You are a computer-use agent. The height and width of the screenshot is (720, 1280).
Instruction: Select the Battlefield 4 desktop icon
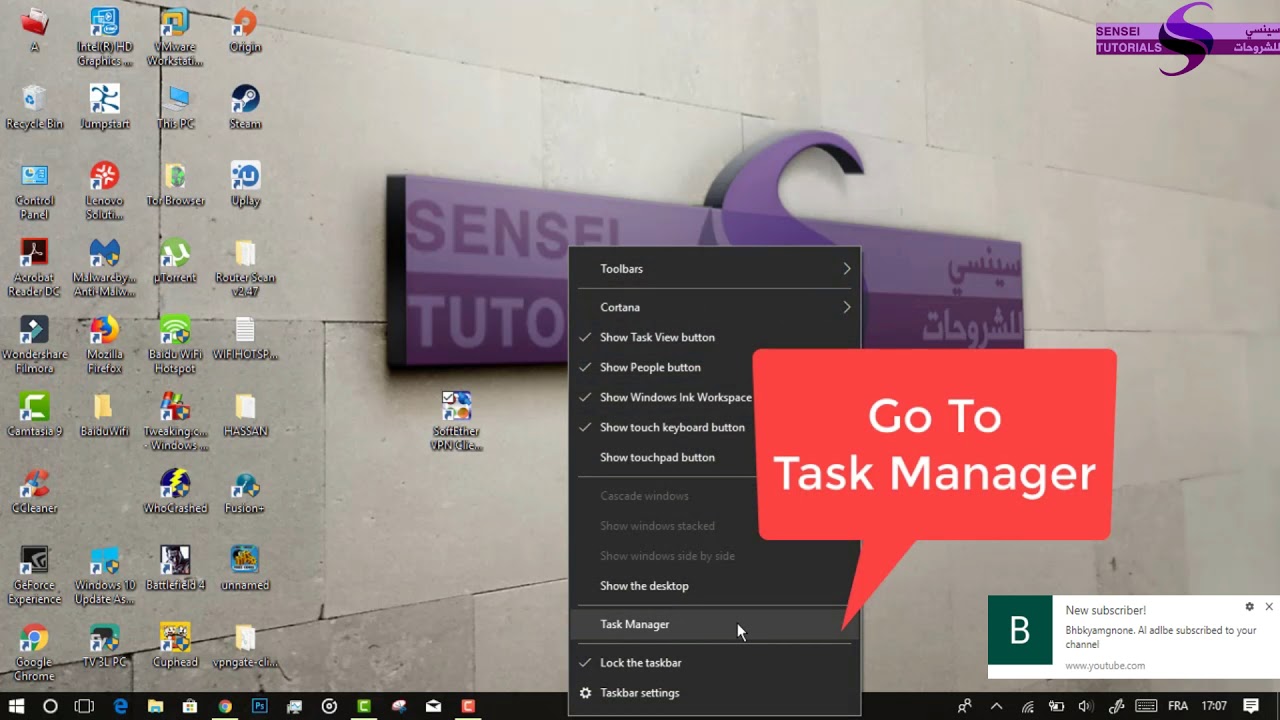175,569
